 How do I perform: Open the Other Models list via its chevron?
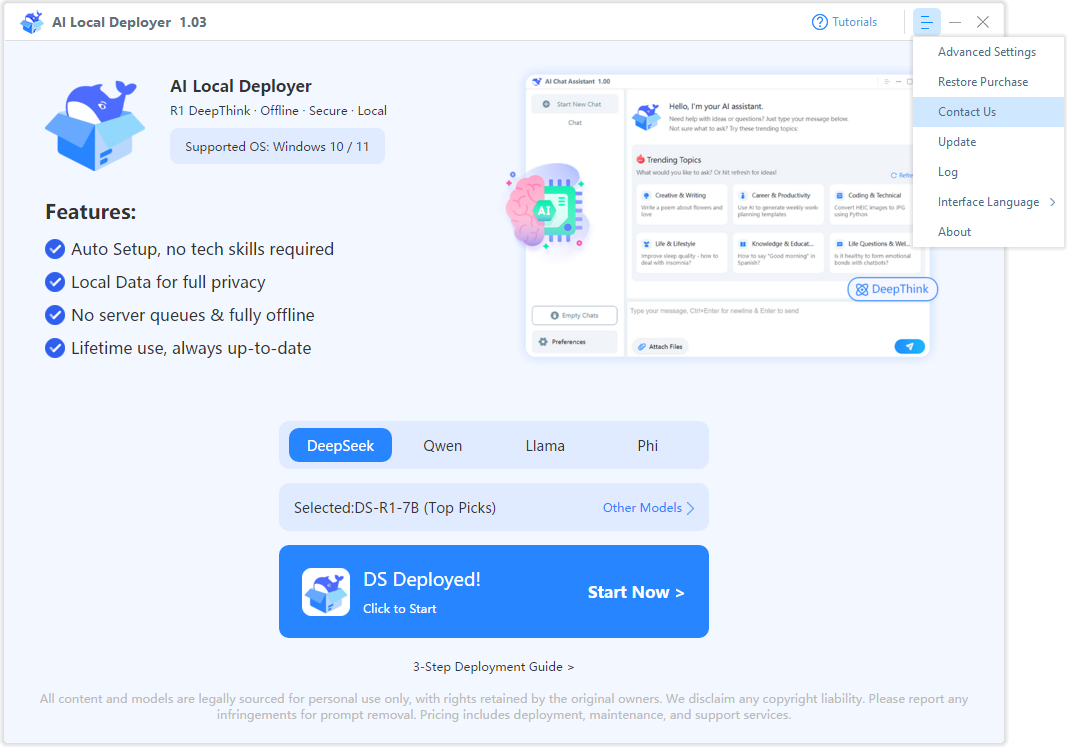688,507
